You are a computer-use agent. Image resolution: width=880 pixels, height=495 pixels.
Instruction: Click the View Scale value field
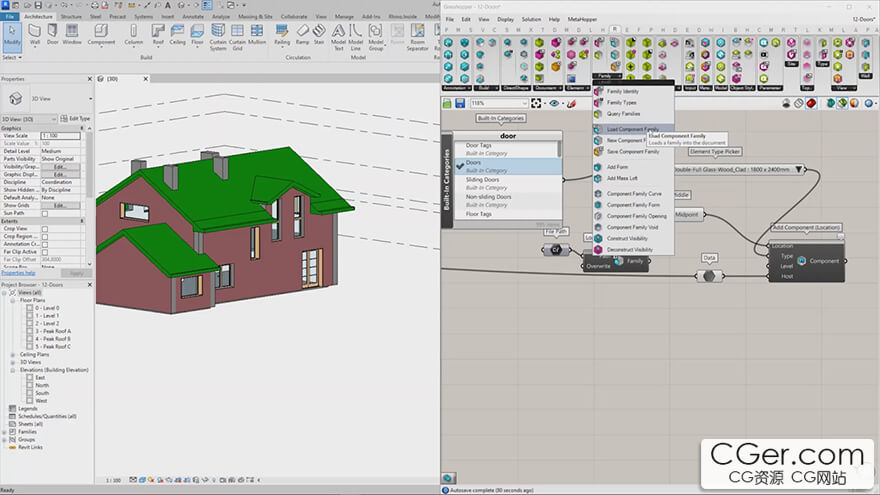(60, 136)
